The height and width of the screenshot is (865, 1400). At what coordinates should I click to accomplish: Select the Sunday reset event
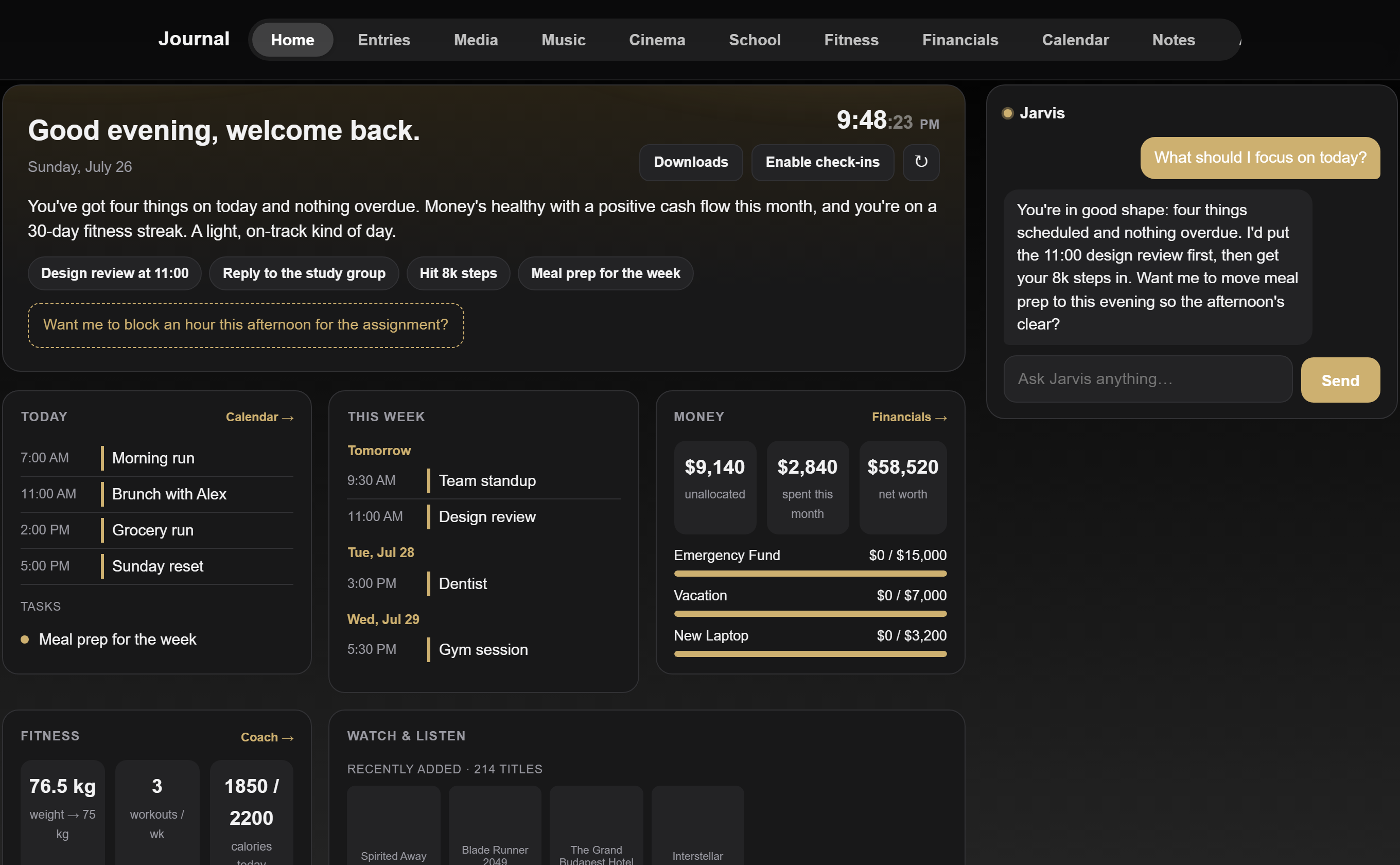pos(156,566)
